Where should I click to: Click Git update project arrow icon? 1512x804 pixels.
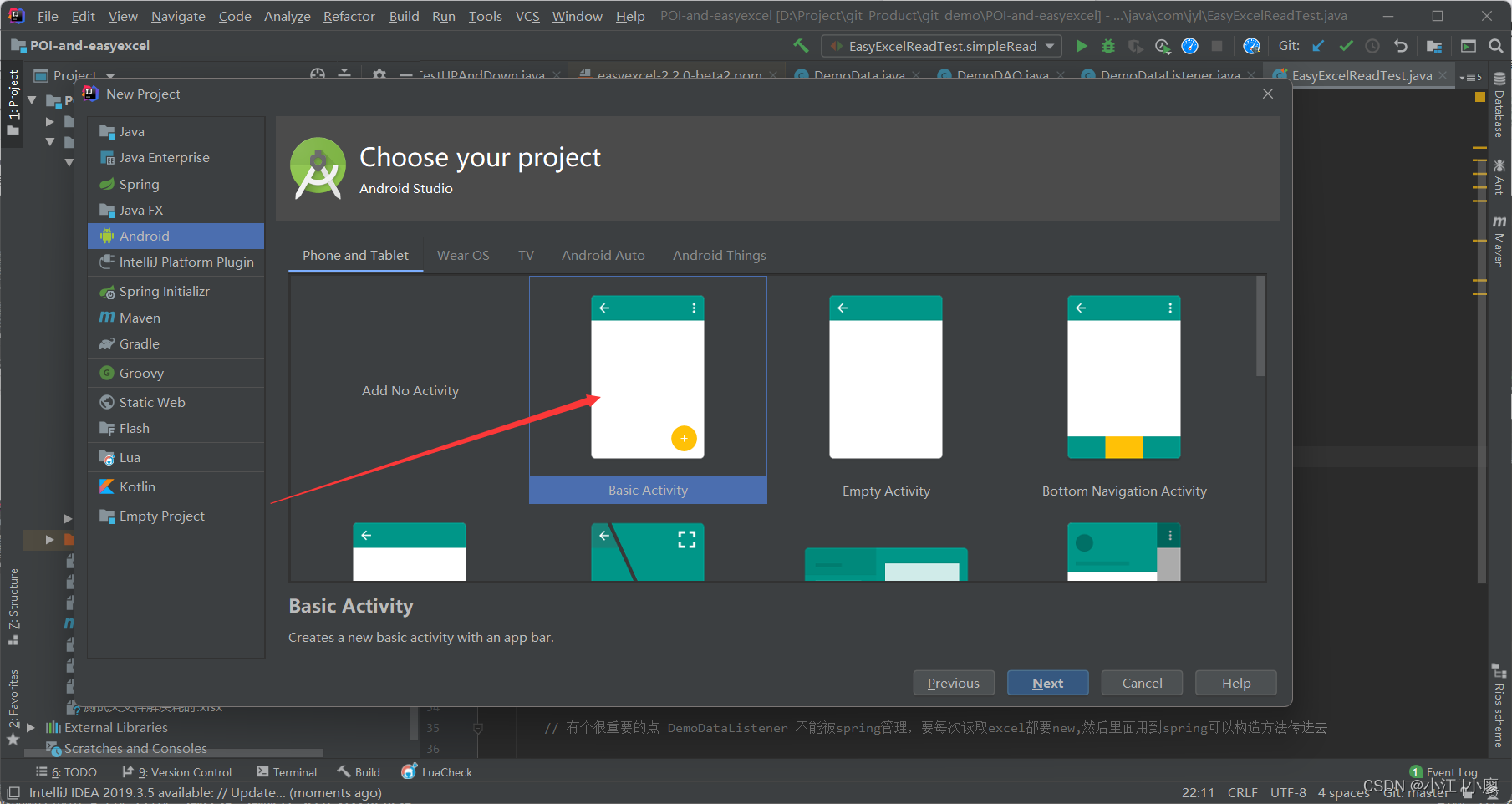point(1318,46)
